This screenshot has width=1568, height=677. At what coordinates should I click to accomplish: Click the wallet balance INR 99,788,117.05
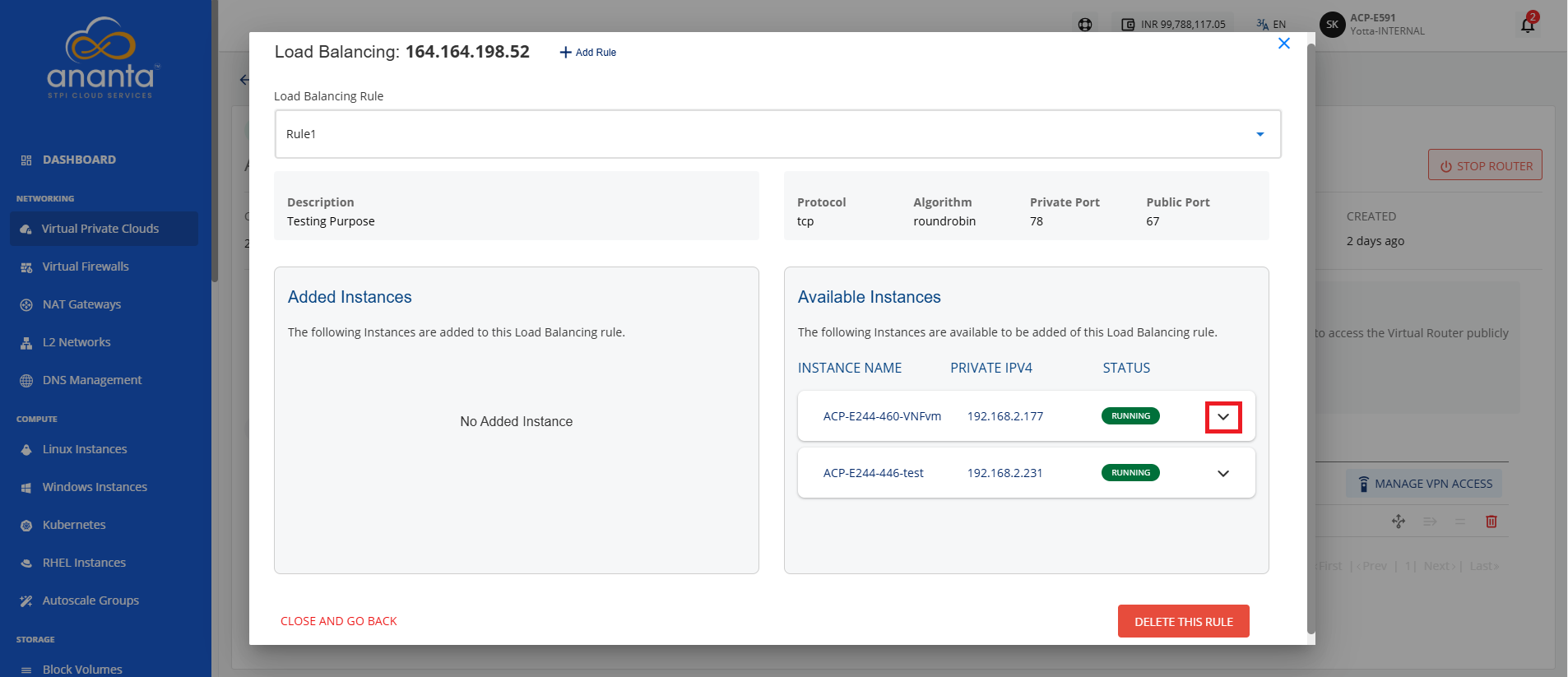(1174, 25)
